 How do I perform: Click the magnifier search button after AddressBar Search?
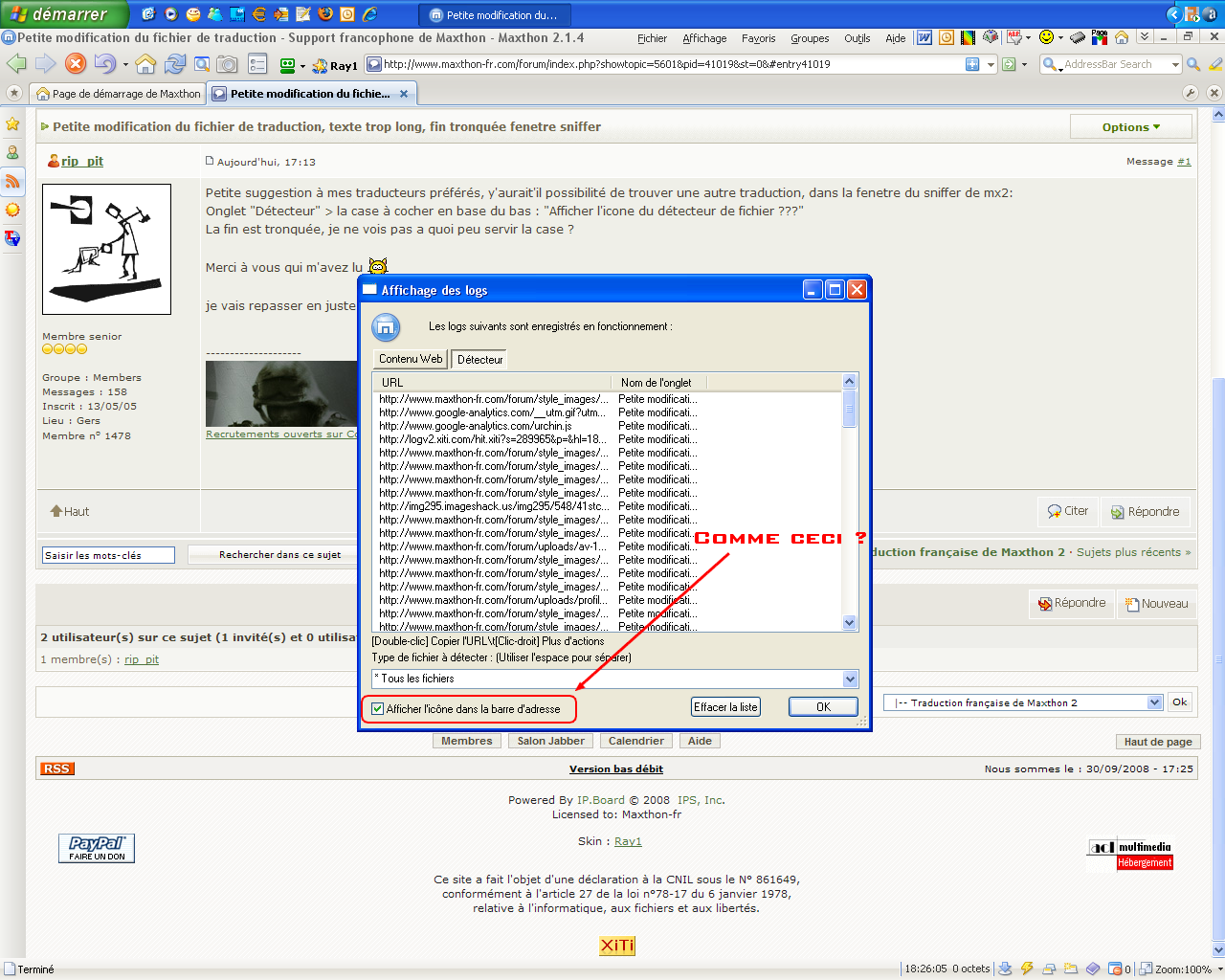[1193, 64]
